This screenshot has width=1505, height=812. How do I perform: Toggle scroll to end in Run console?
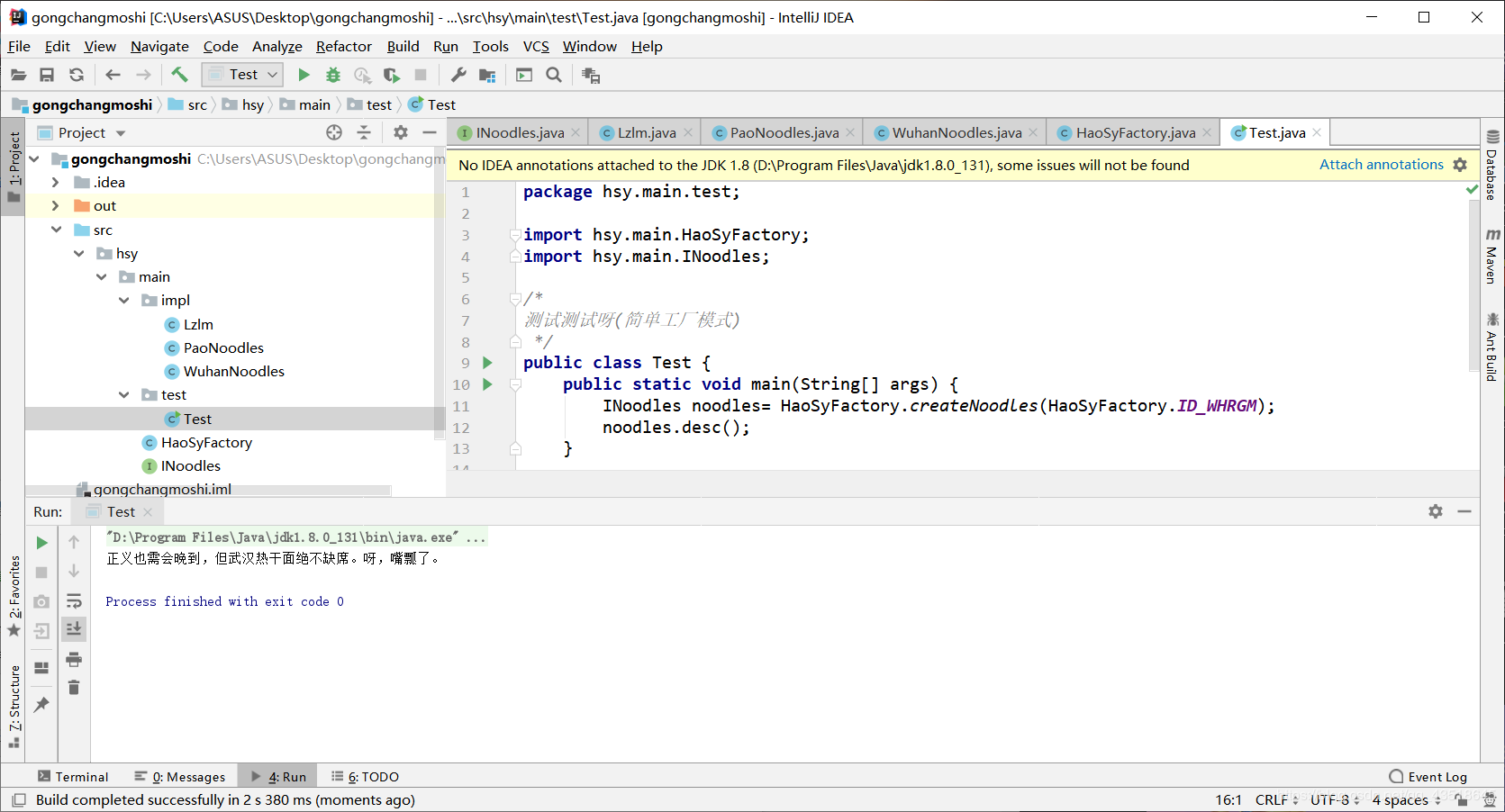(x=74, y=628)
